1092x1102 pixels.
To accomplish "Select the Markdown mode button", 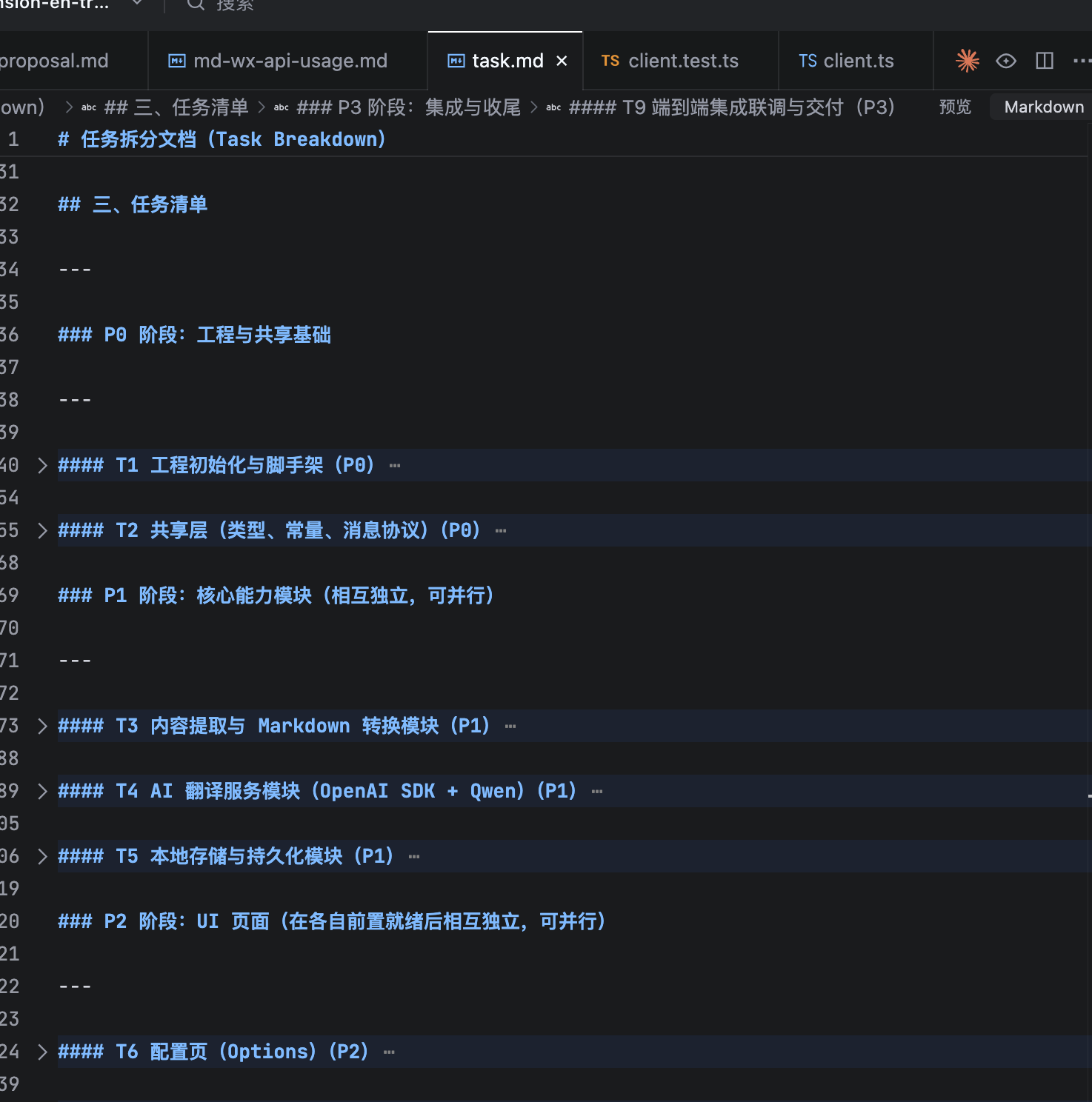I will (1043, 107).
